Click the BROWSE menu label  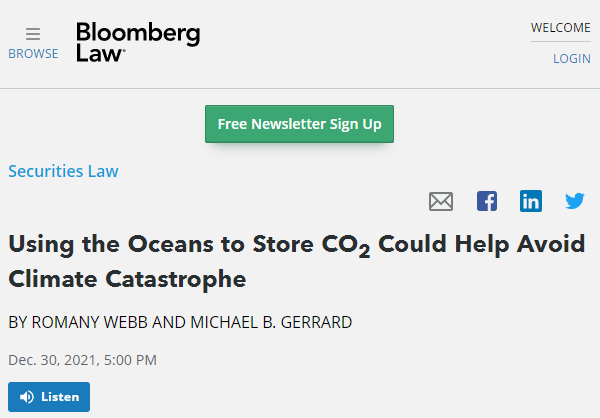tap(33, 54)
